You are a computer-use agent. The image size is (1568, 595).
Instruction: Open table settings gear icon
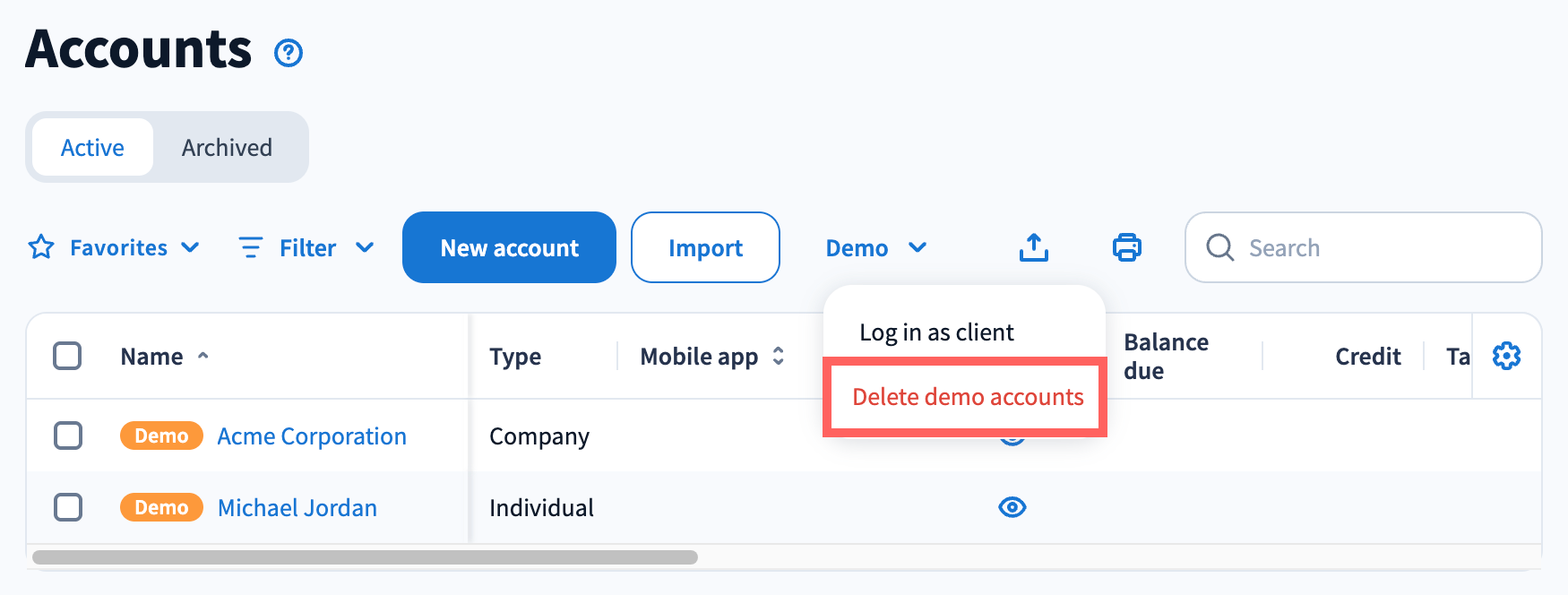coord(1506,356)
